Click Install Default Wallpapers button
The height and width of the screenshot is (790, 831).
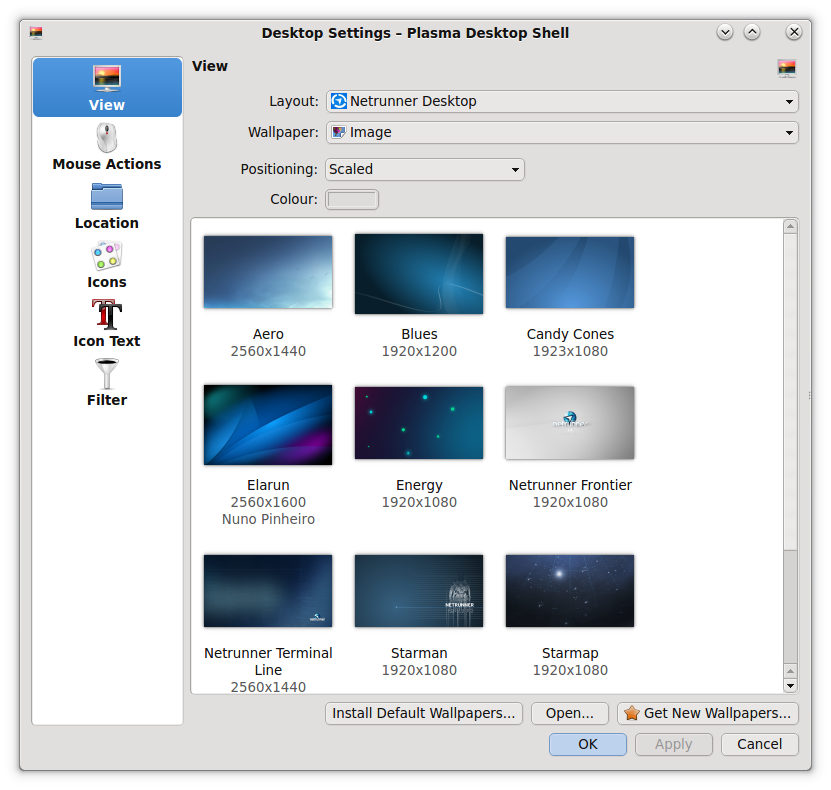click(424, 713)
